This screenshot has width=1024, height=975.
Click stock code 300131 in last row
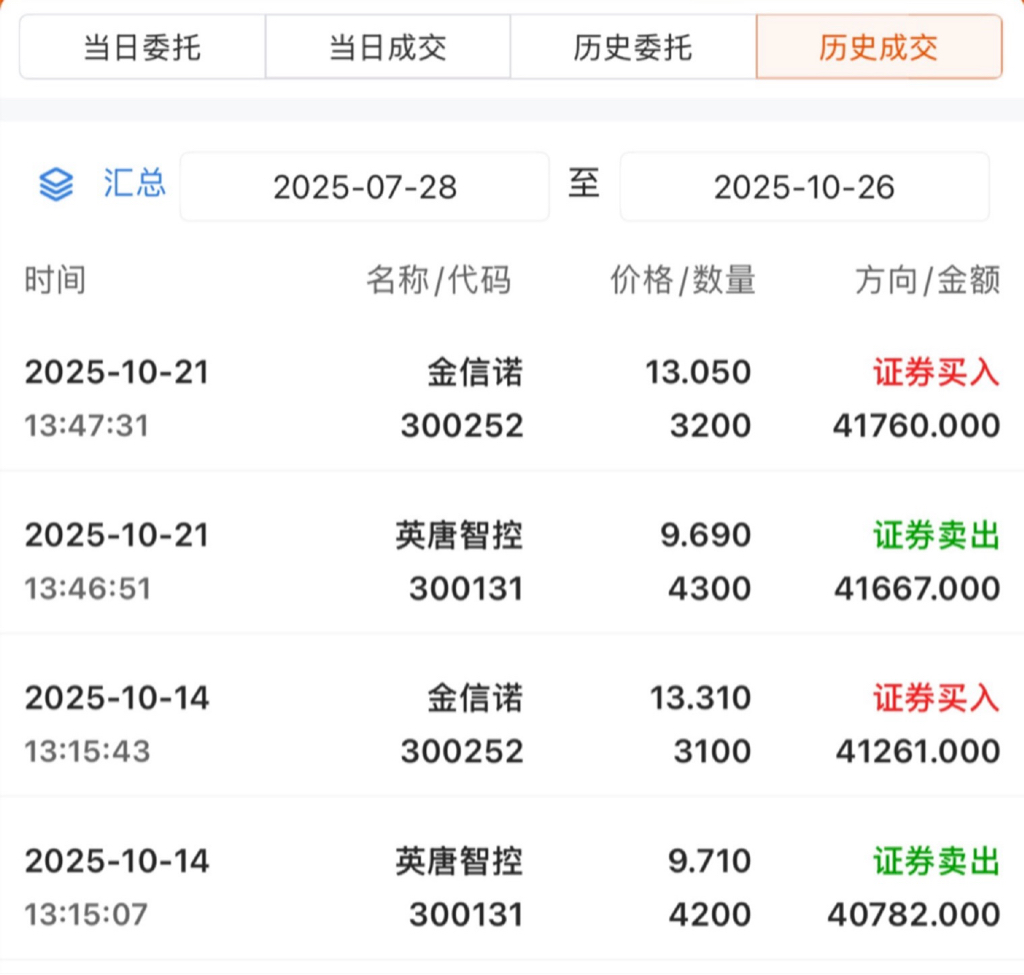coord(466,914)
